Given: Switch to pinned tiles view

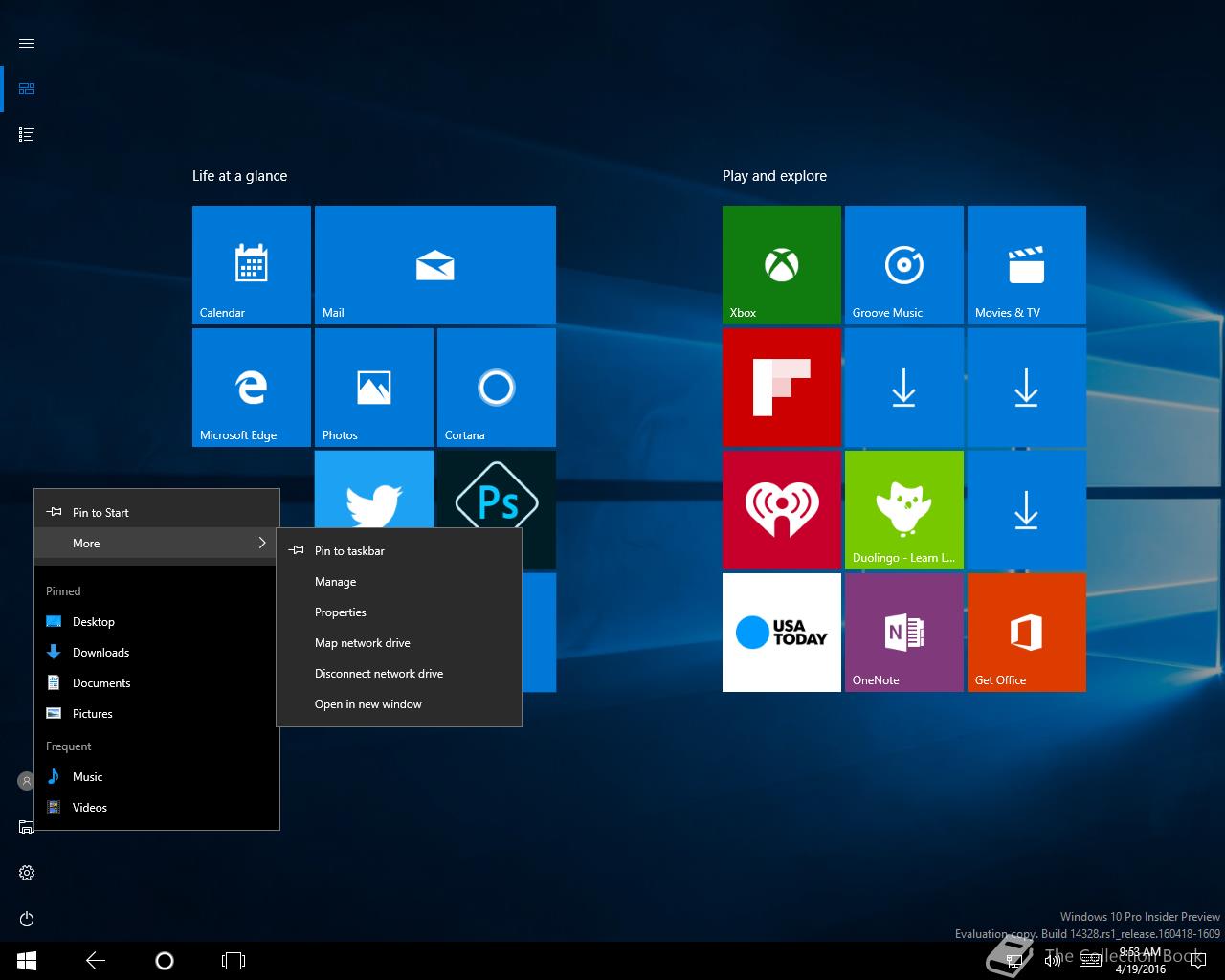Looking at the screenshot, I should coord(27,89).
